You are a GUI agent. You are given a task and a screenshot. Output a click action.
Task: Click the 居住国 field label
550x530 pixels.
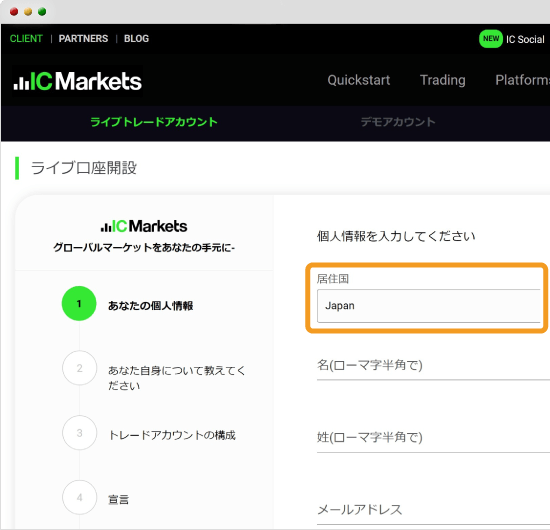tap(333, 279)
